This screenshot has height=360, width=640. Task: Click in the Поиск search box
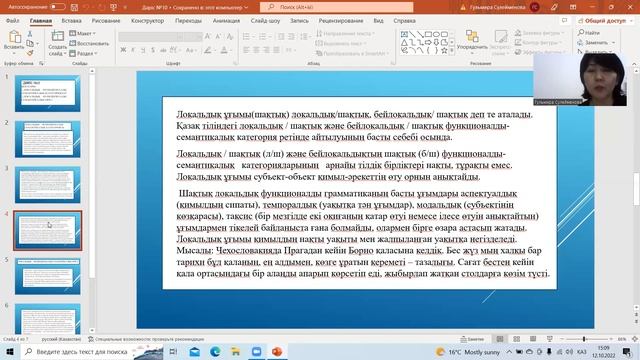[x=337, y=7]
